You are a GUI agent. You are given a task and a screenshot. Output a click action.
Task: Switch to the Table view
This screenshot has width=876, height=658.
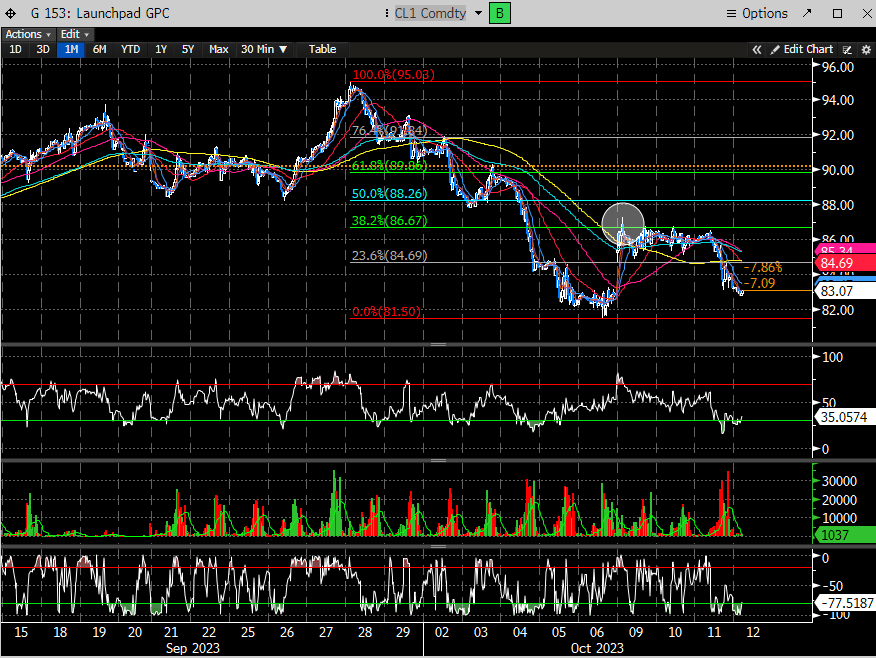pyautogui.click(x=322, y=49)
